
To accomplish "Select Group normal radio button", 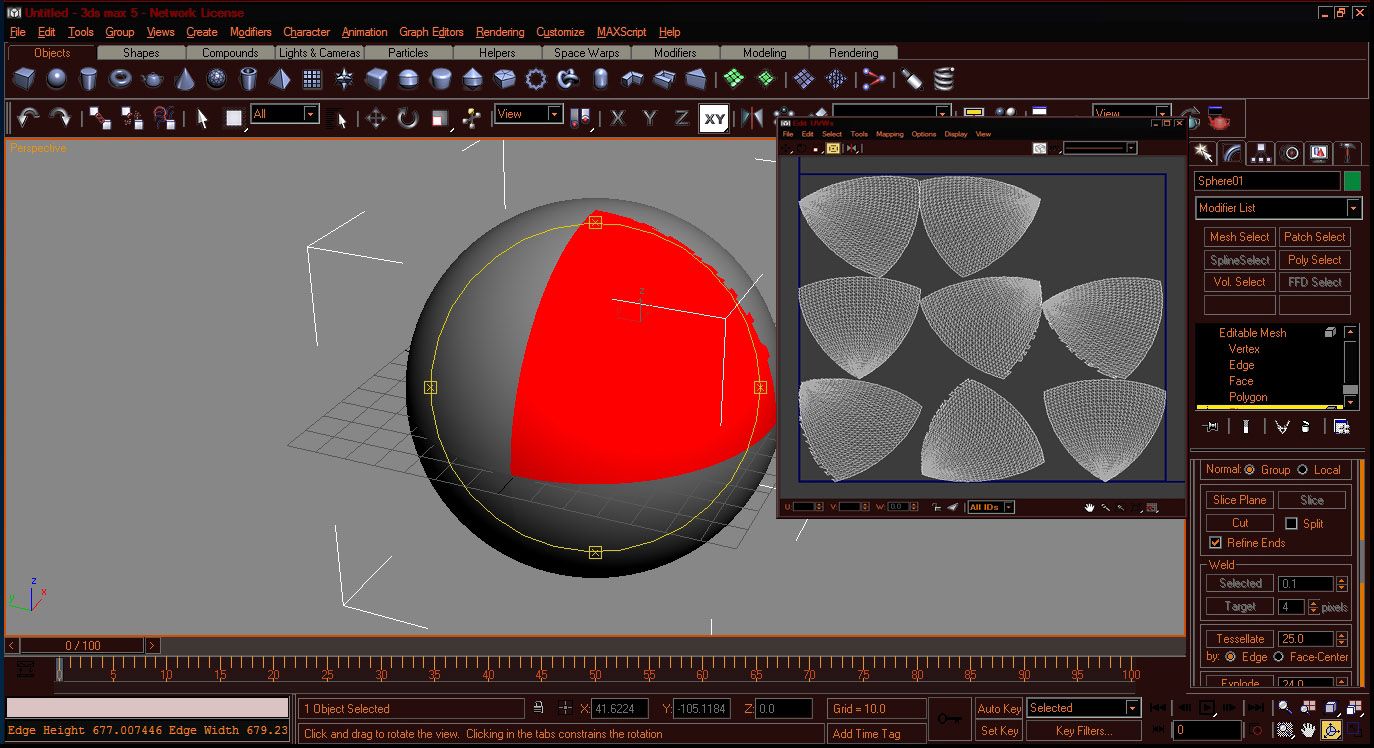I will point(1250,470).
